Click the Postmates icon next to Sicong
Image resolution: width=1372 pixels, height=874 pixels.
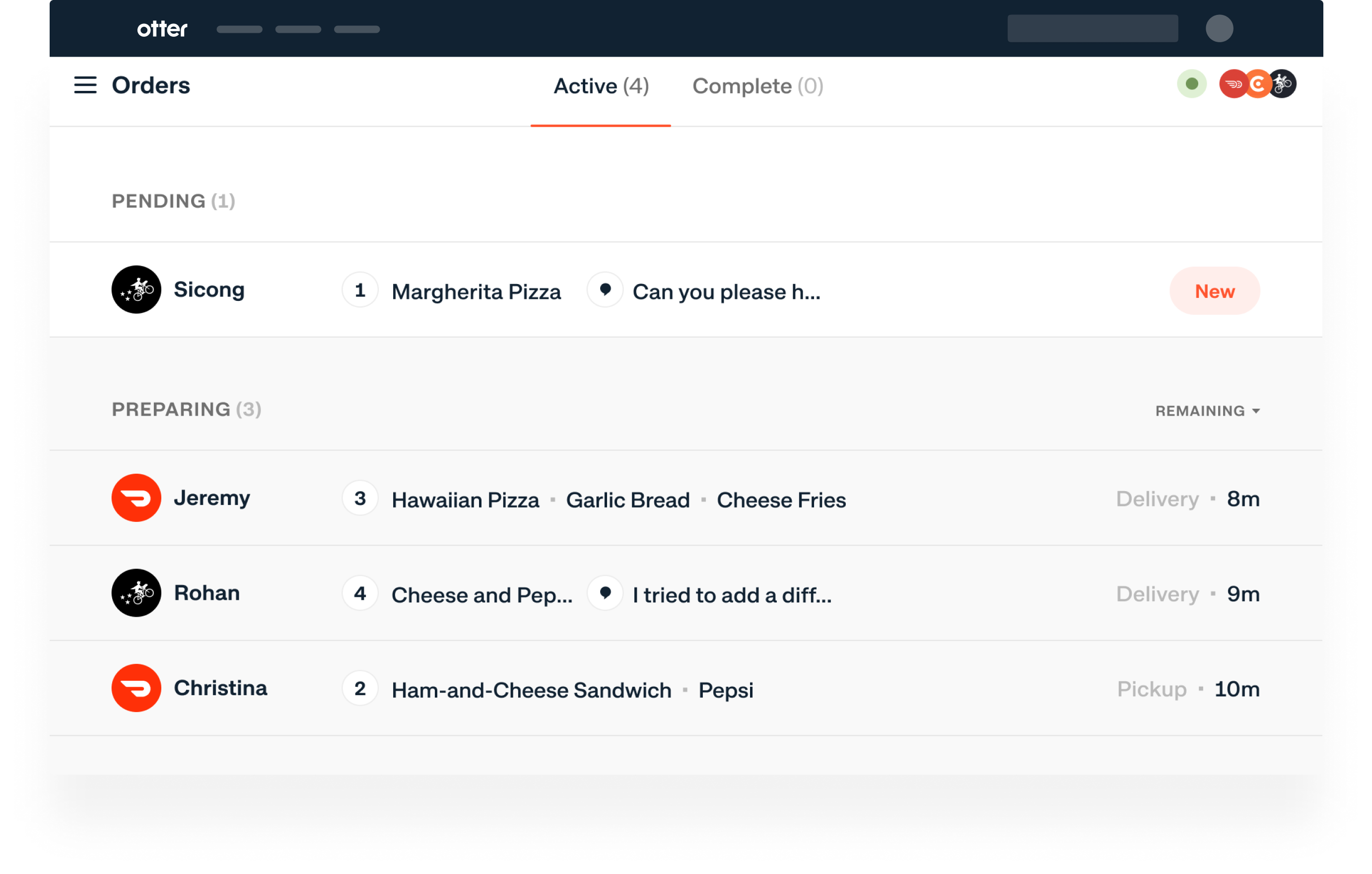[136, 290]
